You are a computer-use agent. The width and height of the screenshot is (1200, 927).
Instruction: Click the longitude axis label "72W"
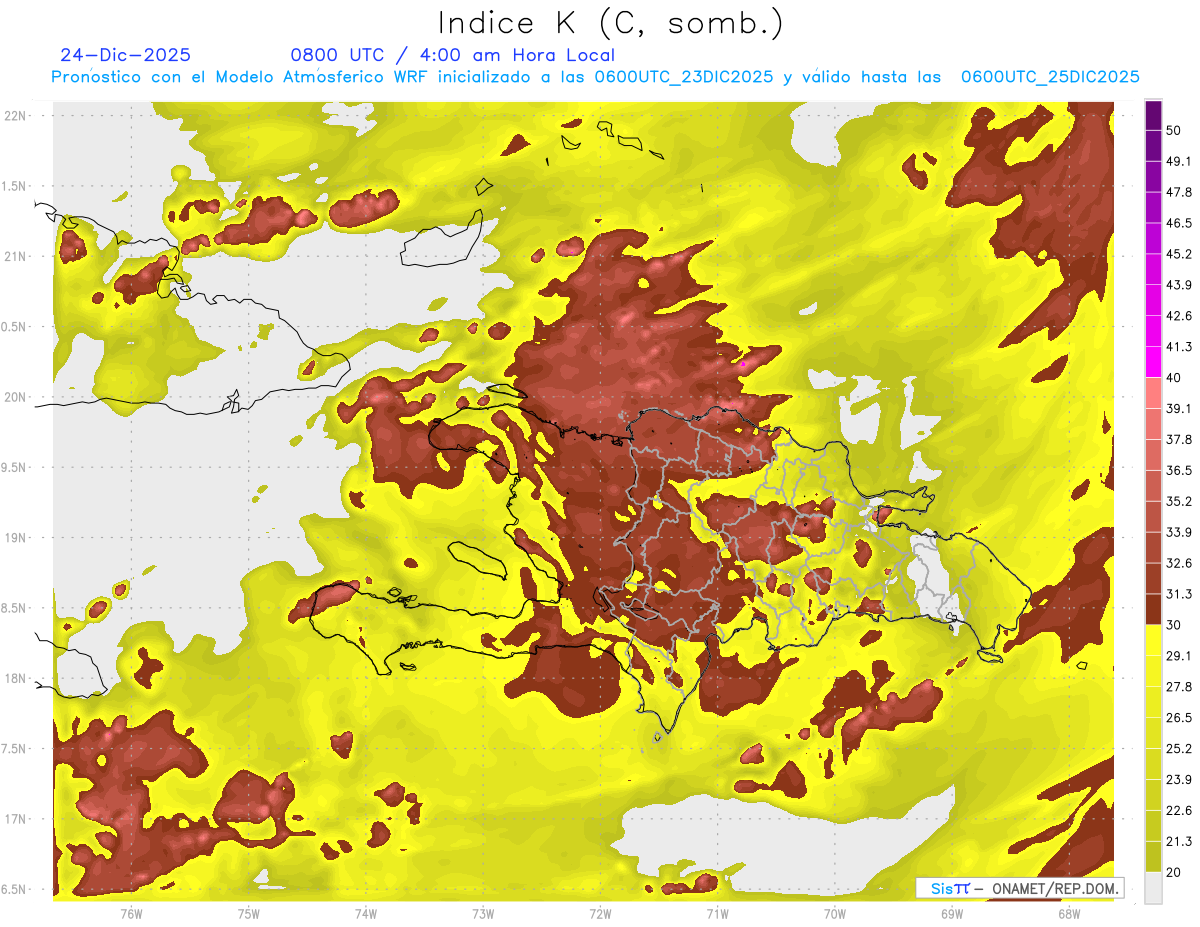coord(600,914)
